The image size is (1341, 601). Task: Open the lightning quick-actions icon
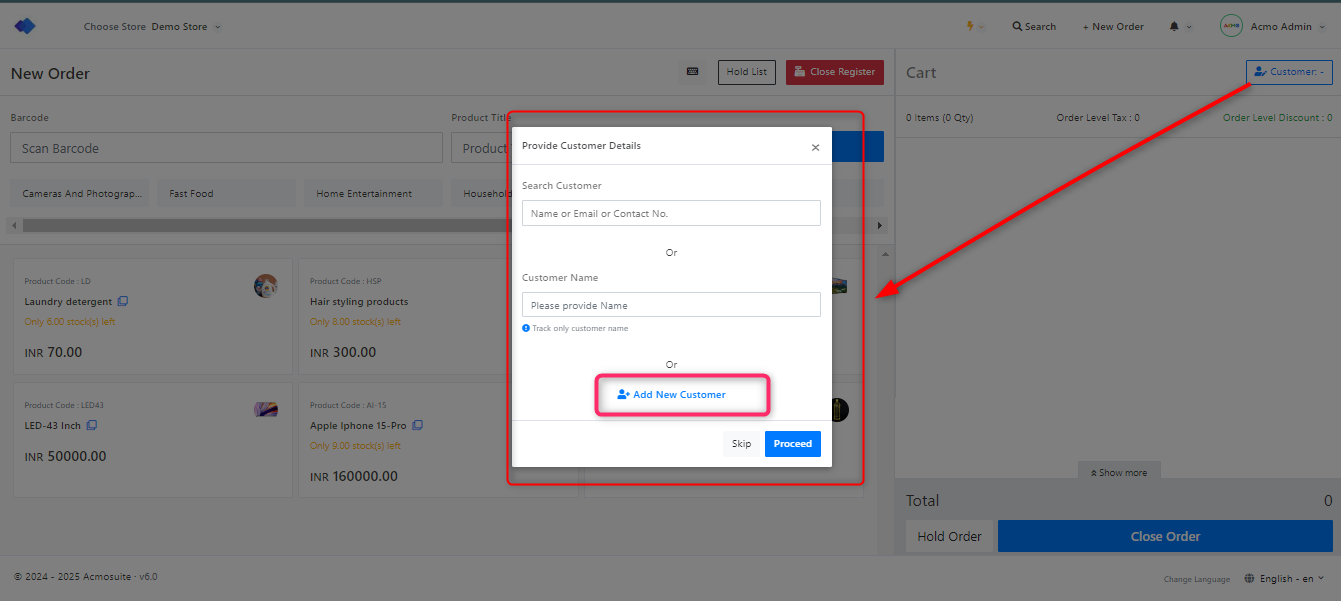tap(970, 26)
